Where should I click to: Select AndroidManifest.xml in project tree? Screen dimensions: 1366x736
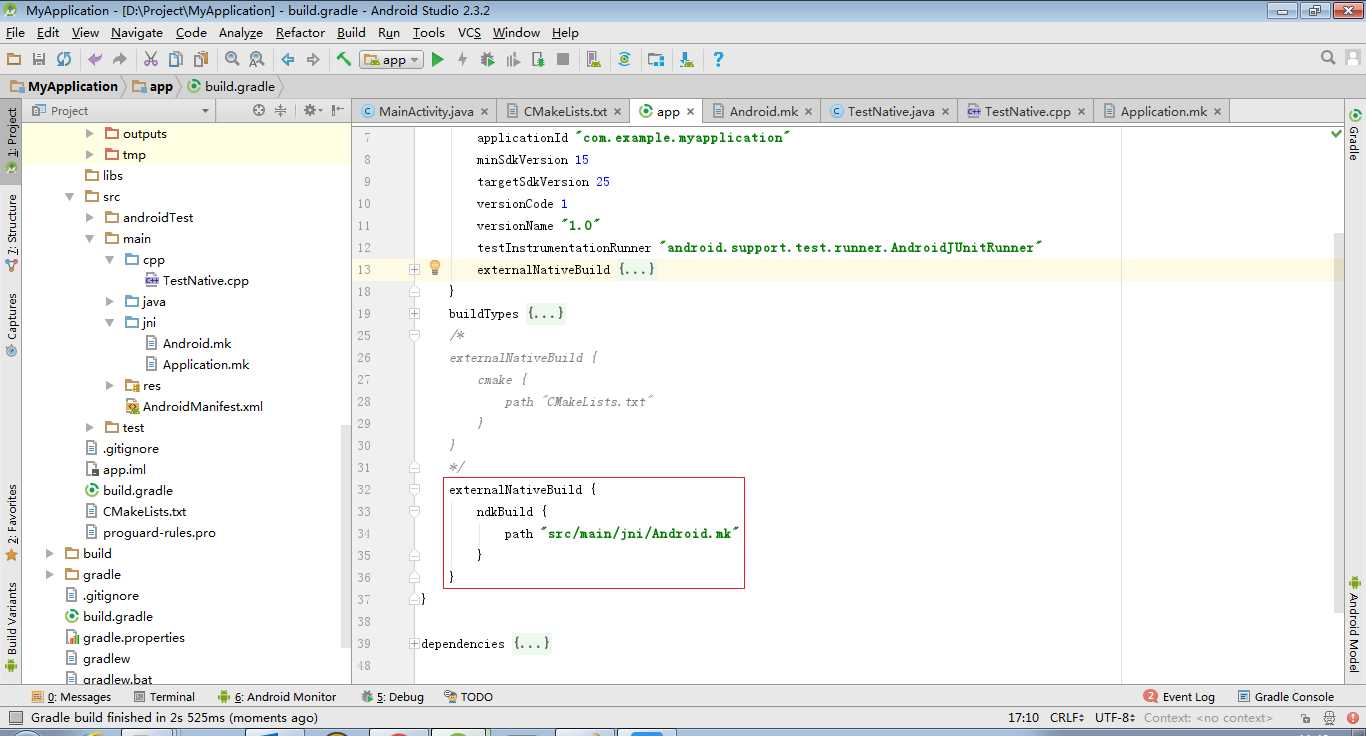195,406
